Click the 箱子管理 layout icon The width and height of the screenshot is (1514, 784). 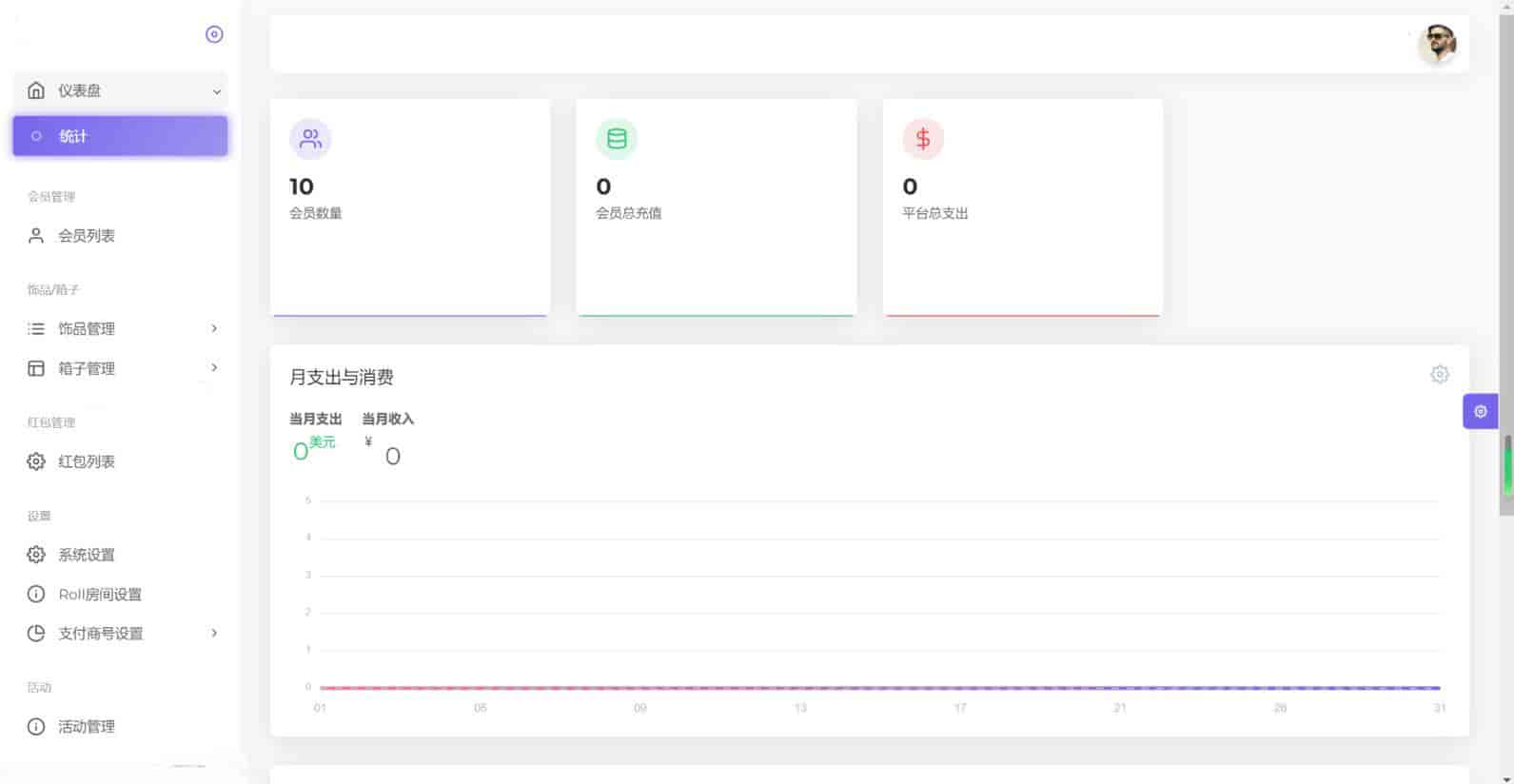pyautogui.click(x=36, y=368)
